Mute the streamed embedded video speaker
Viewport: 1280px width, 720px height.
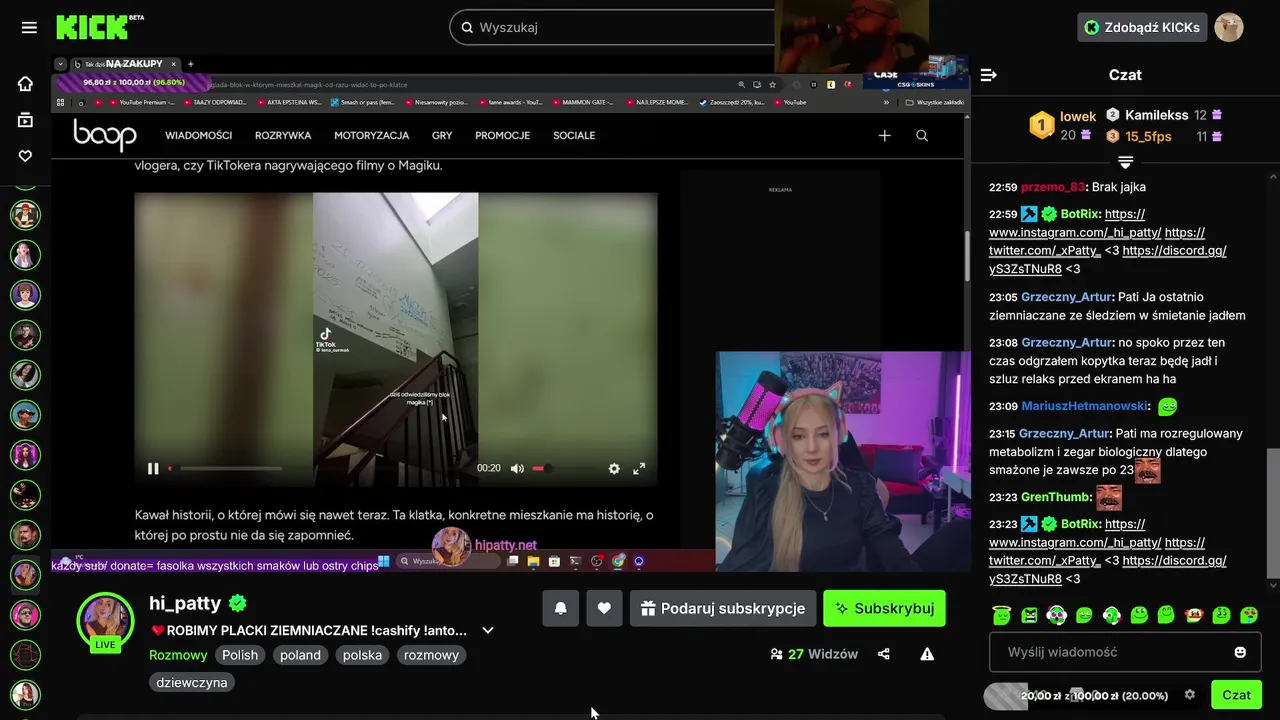[517, 468]
